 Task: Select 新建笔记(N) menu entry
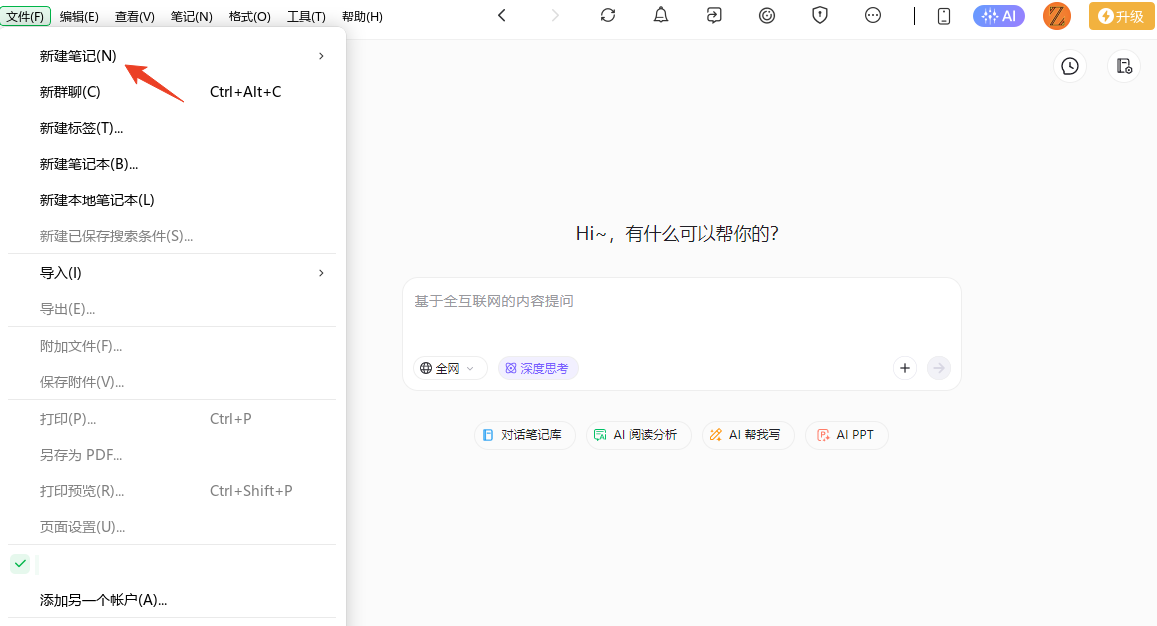[172, 56]
